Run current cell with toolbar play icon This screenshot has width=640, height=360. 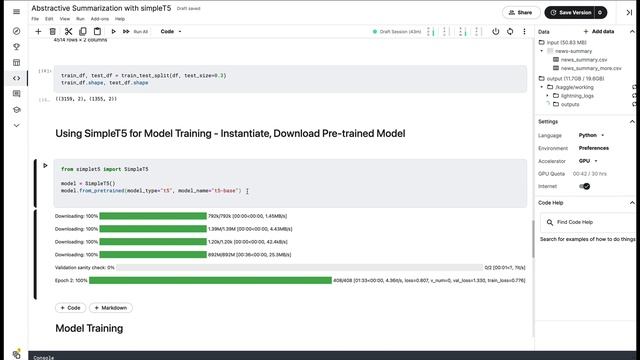pyautogui.click(x=113, y=31)
